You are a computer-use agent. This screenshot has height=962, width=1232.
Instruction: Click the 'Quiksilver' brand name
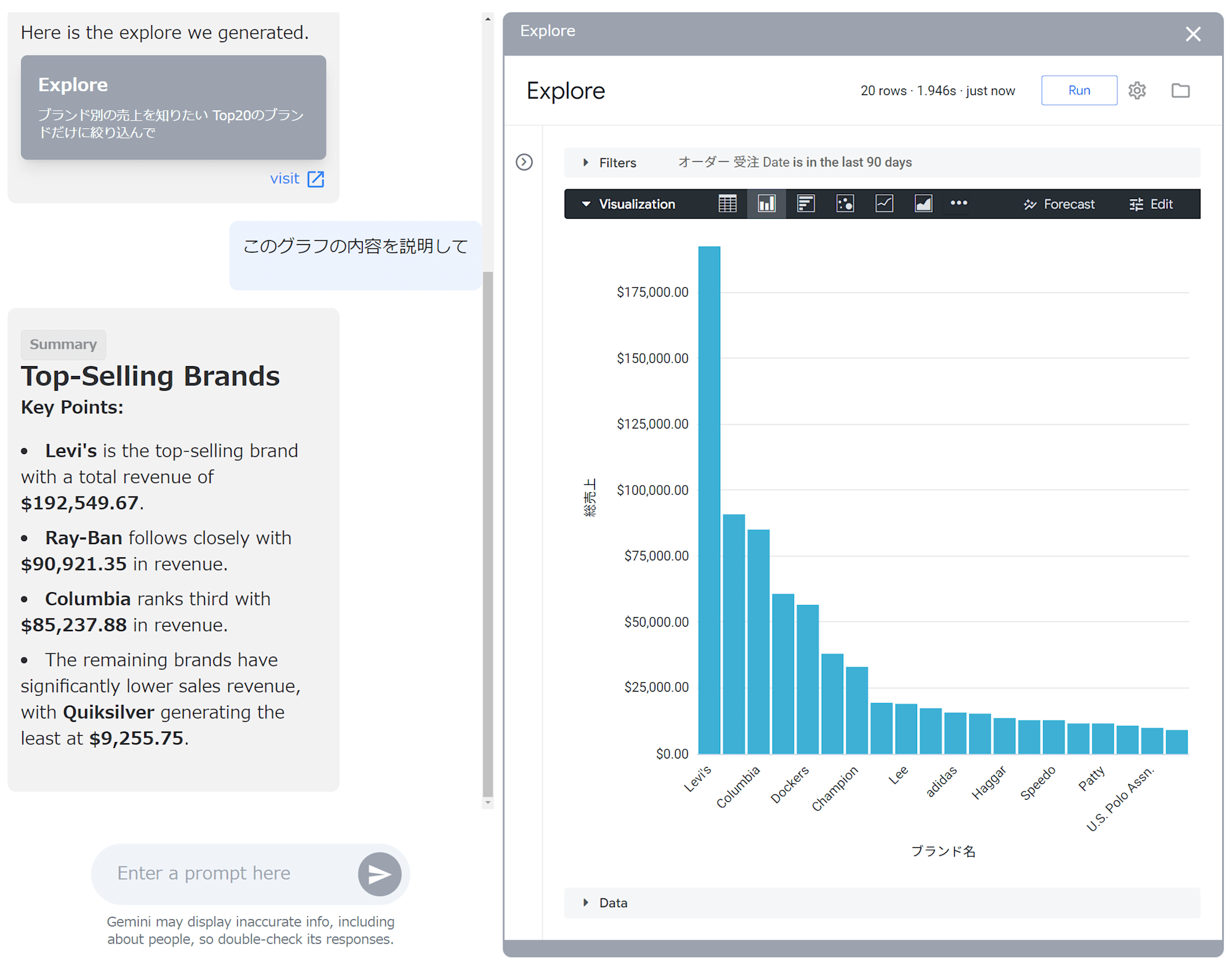108,712
